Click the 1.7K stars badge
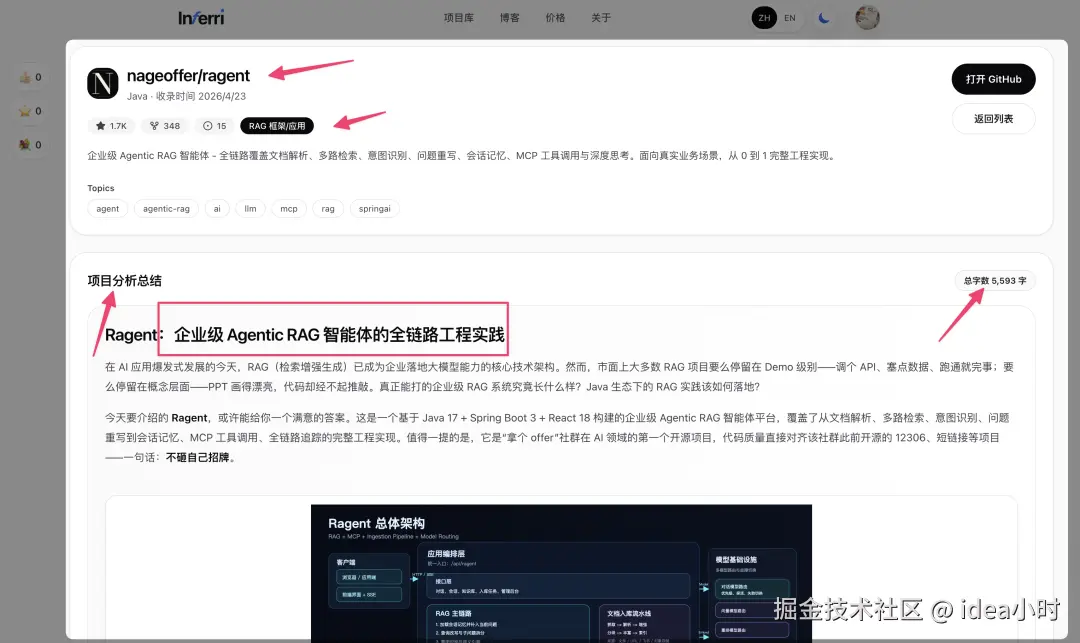The image size is (1080, 643). coord(111,126)
